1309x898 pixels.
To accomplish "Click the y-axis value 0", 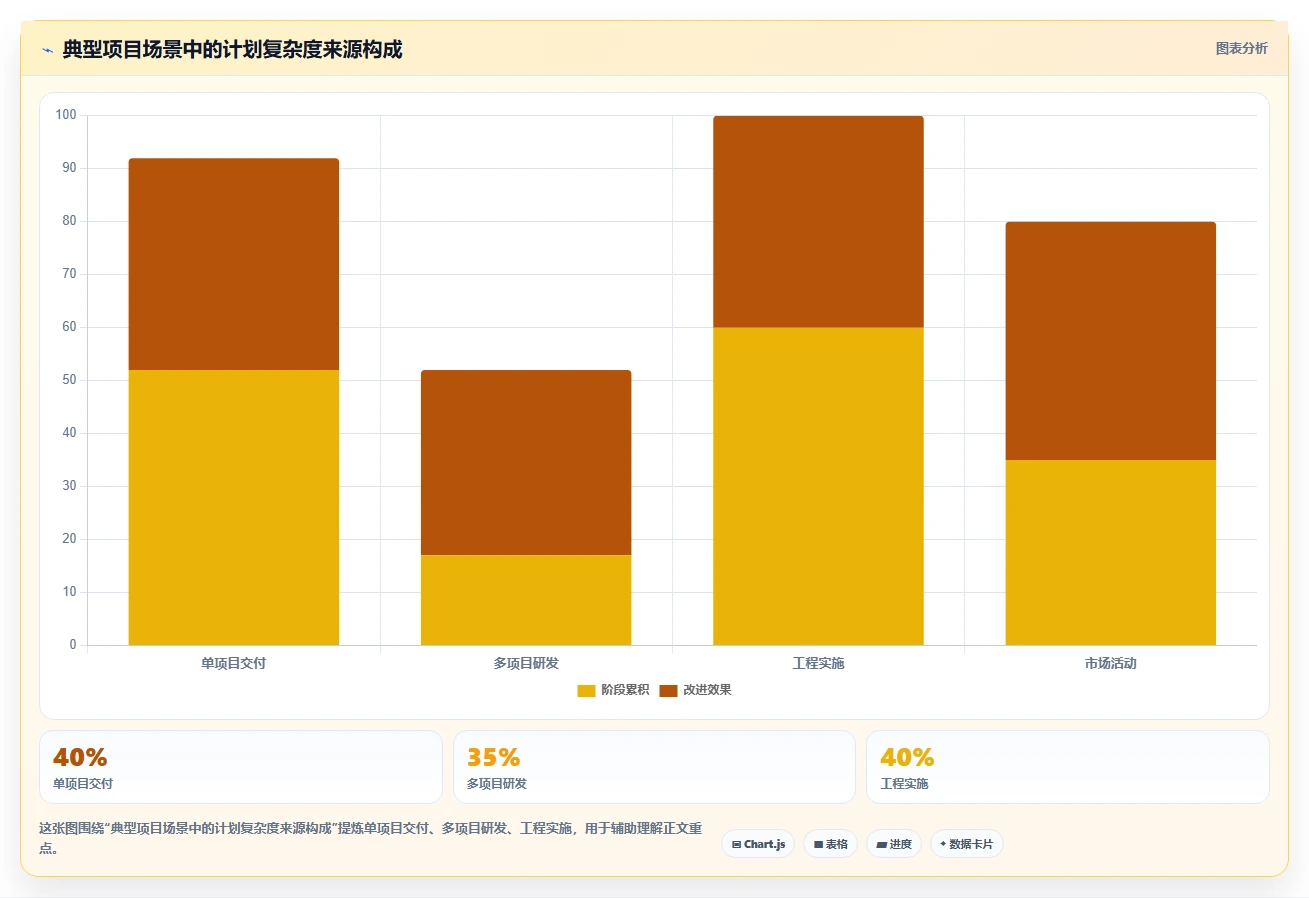I will pyautogui.click(x=73, y=645).
